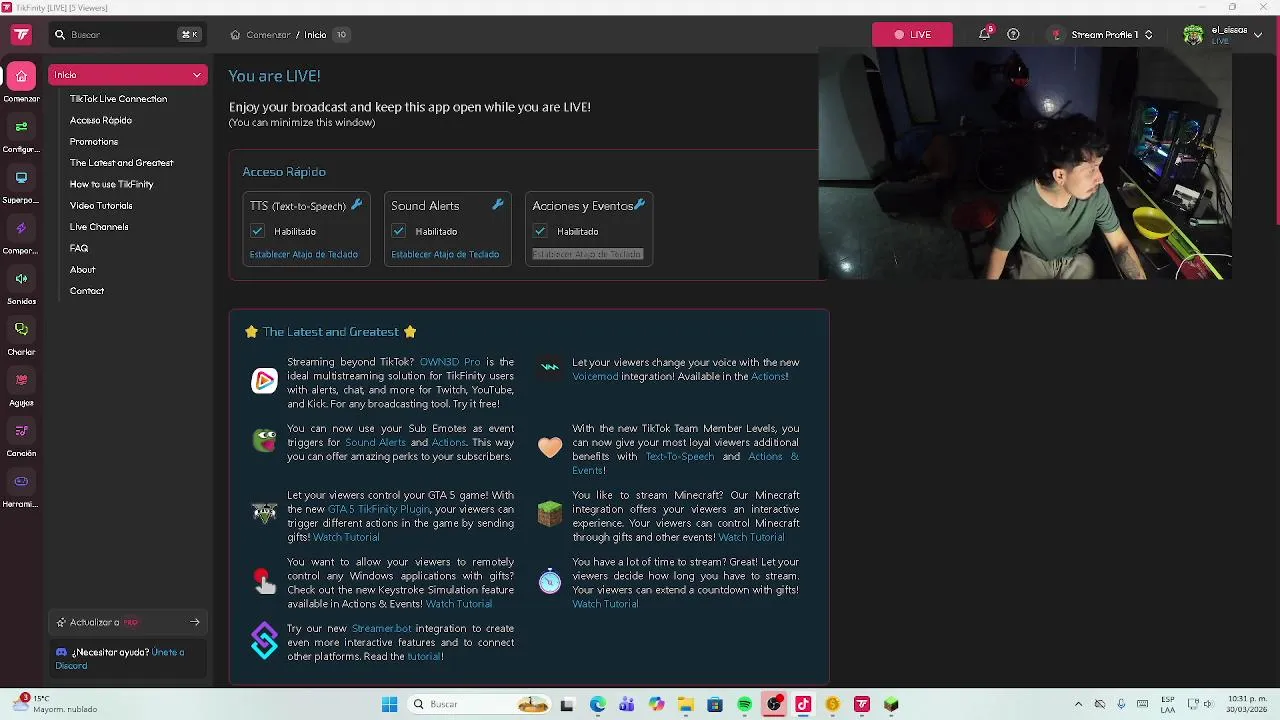Select About in the sidebar
1280x720 pixels.
click(83, 270)
